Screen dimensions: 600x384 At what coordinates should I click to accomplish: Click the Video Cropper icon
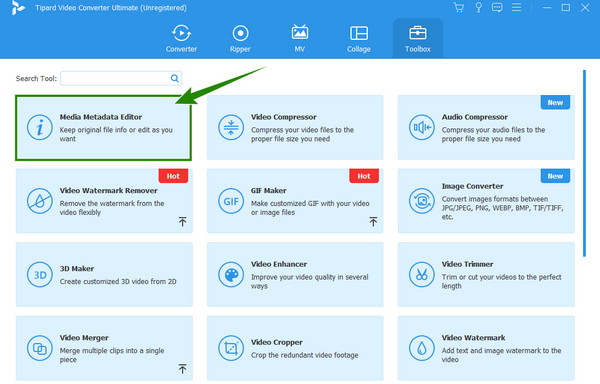[x=231, y=348]
